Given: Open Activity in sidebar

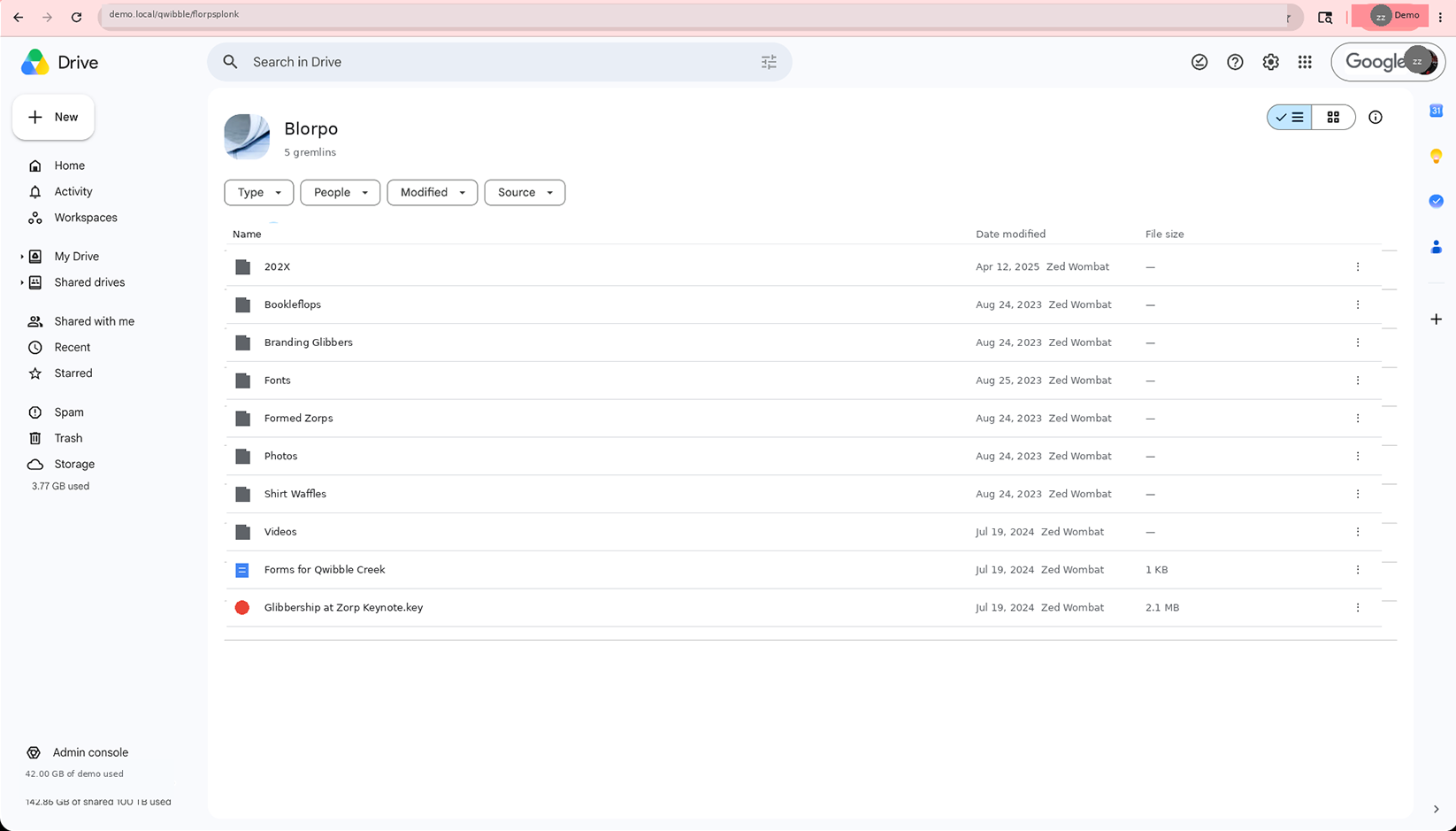Looking at the screenshot, I should tap(73, 191).
